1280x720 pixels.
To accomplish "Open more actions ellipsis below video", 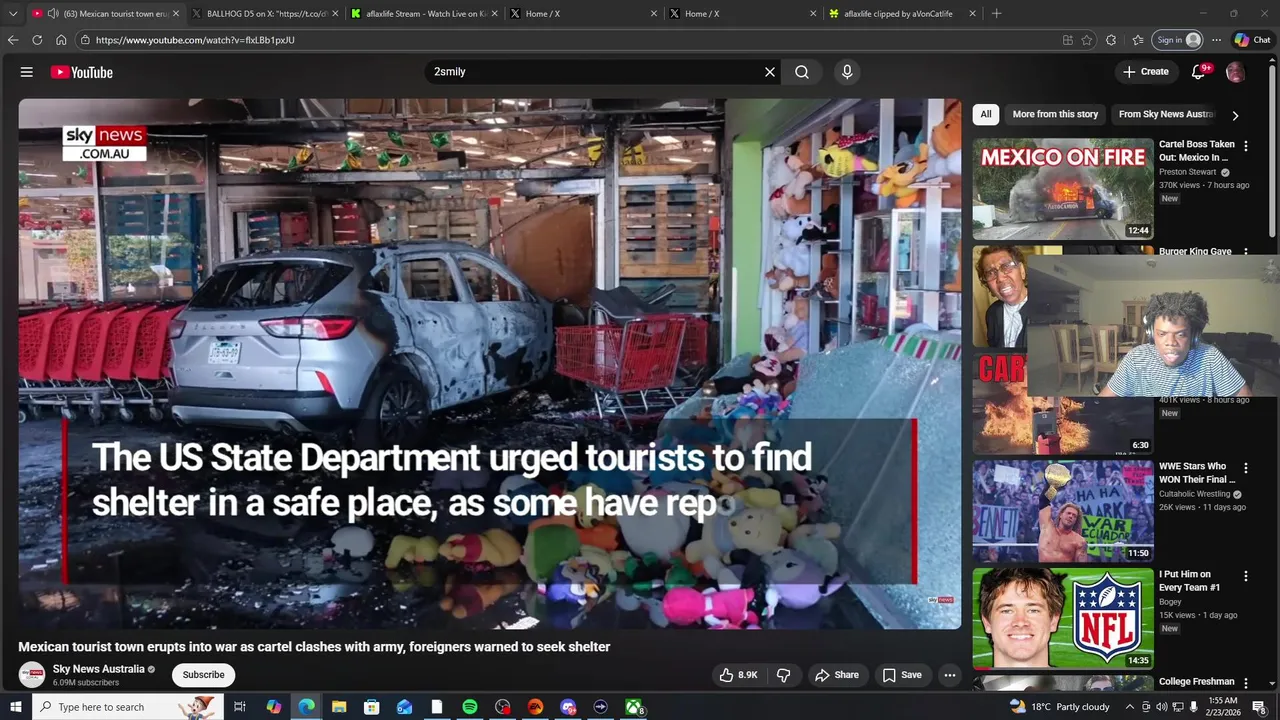I will click(950, 675).
